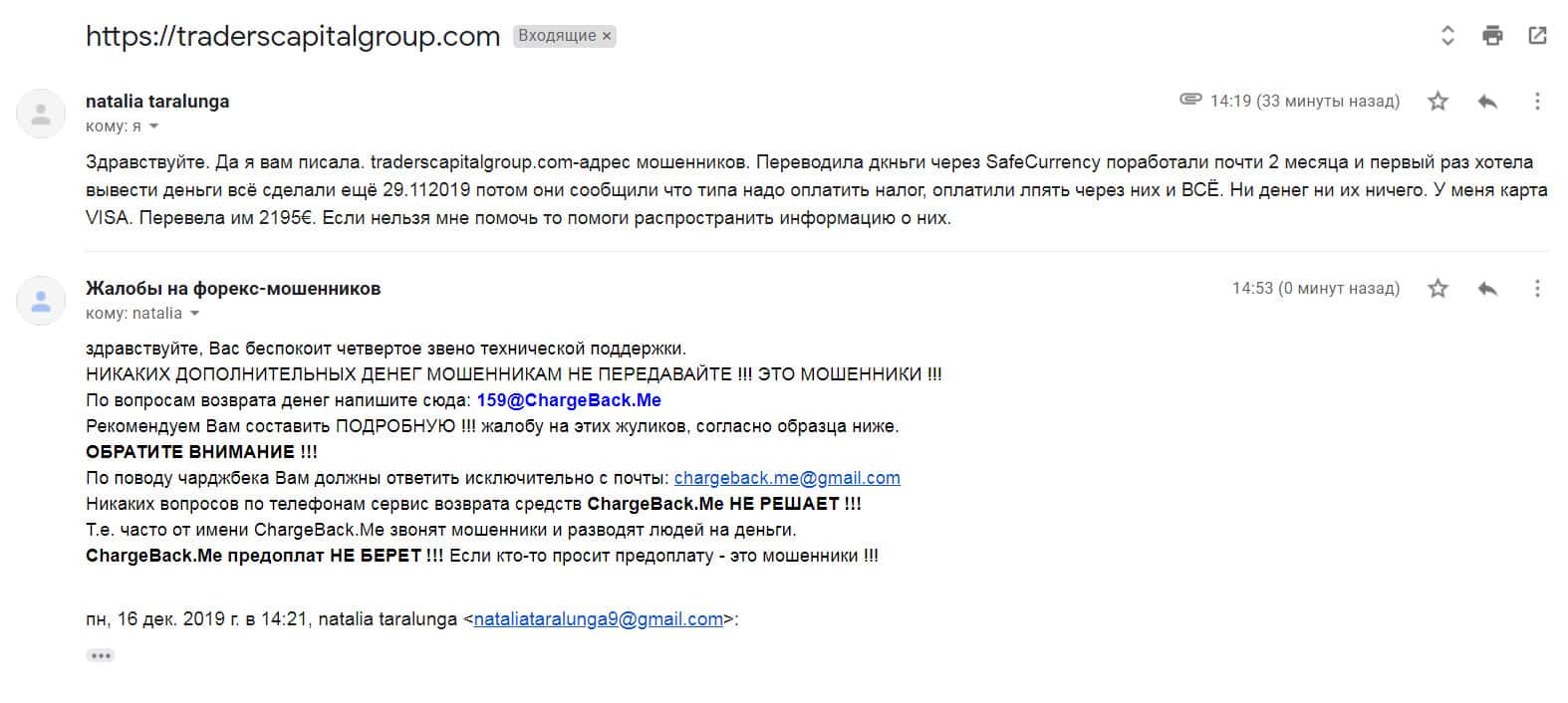The width and height of the screenshot is (1568, 703).
Task: Click the nataliataralunga9@gmail.com address link
Action: (598, 619)
